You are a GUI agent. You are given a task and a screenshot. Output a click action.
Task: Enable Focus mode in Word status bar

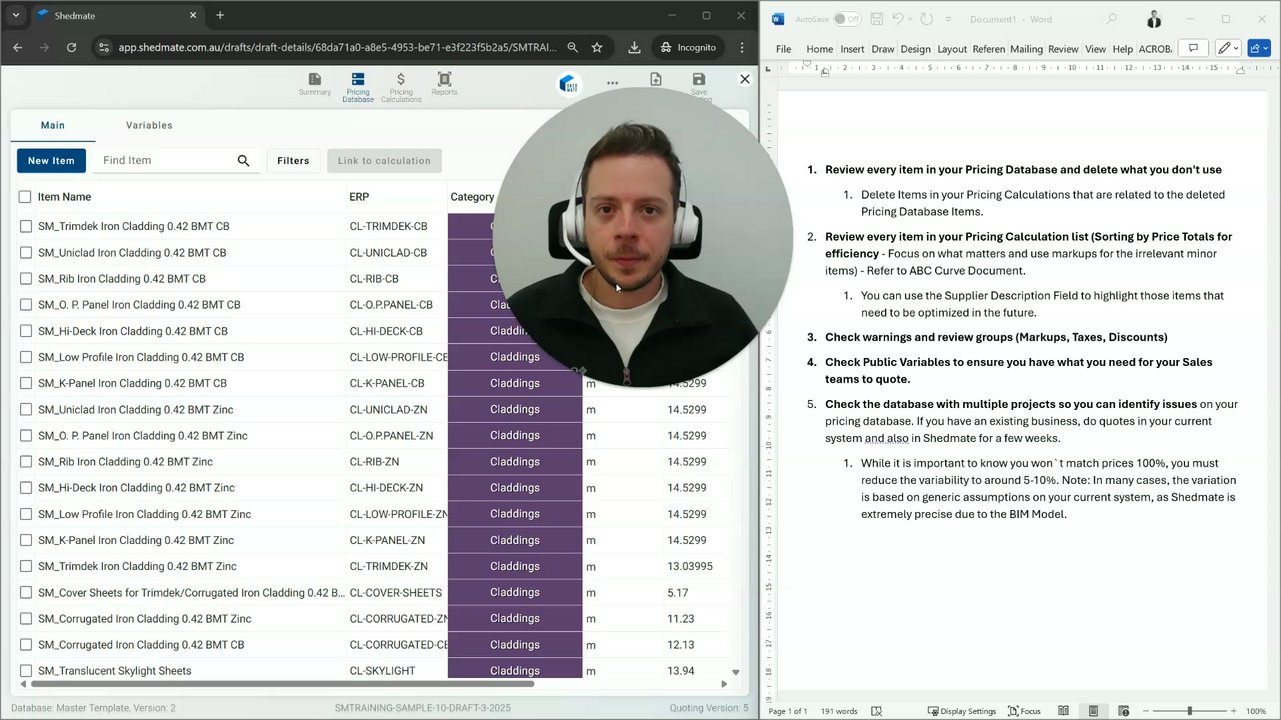(x=1024, y=711)
